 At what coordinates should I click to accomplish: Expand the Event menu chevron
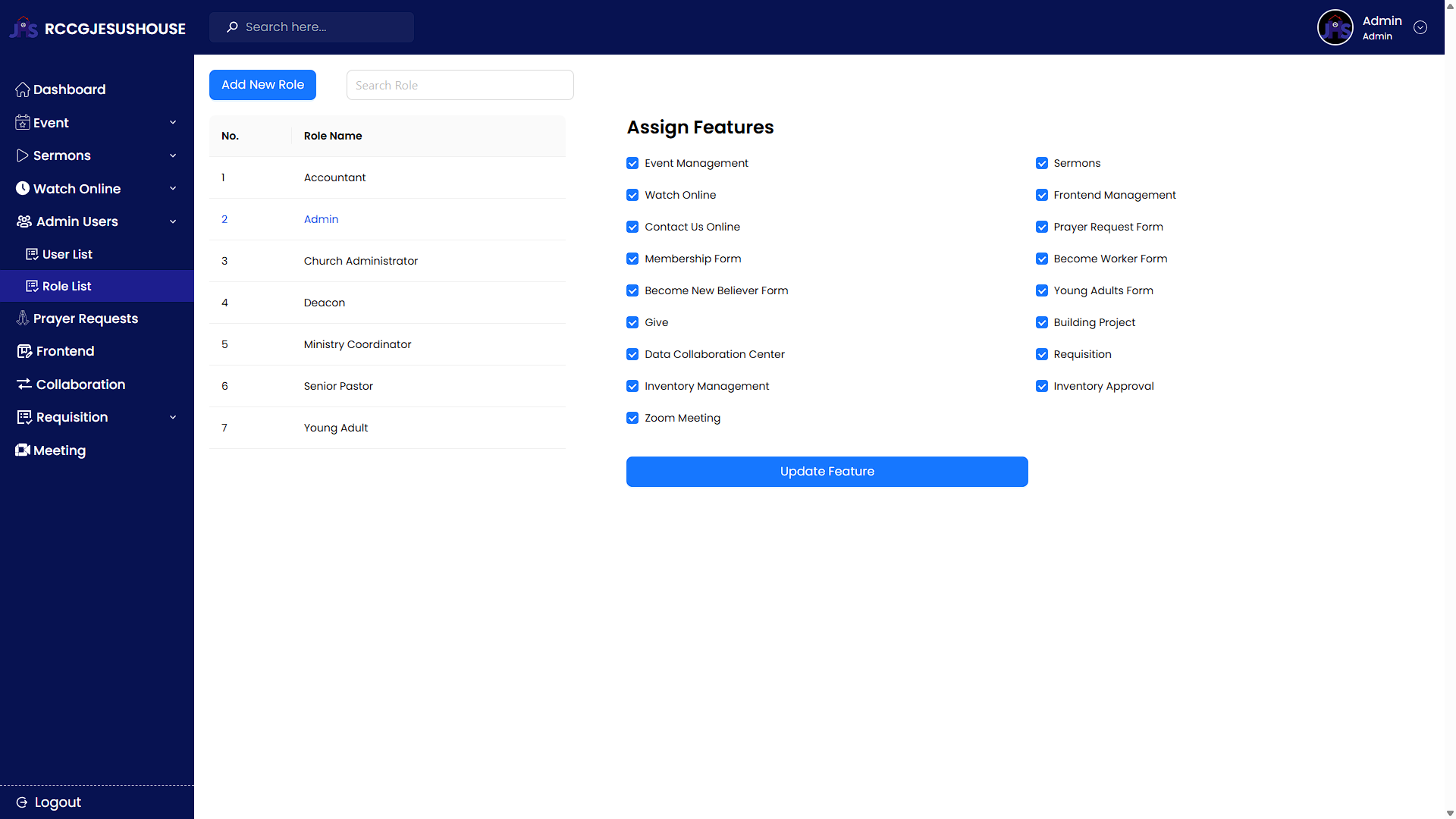tap(173, 123)
